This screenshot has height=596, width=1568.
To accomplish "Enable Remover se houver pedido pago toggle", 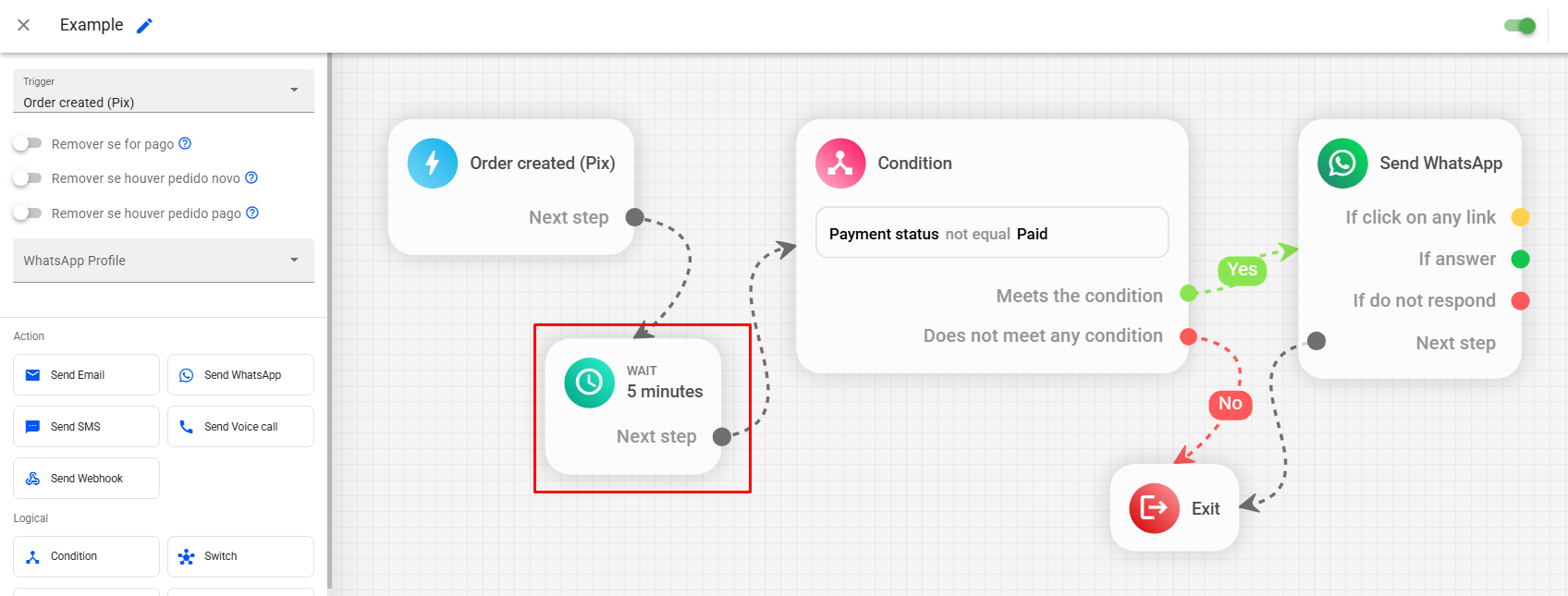I will 28,213.
